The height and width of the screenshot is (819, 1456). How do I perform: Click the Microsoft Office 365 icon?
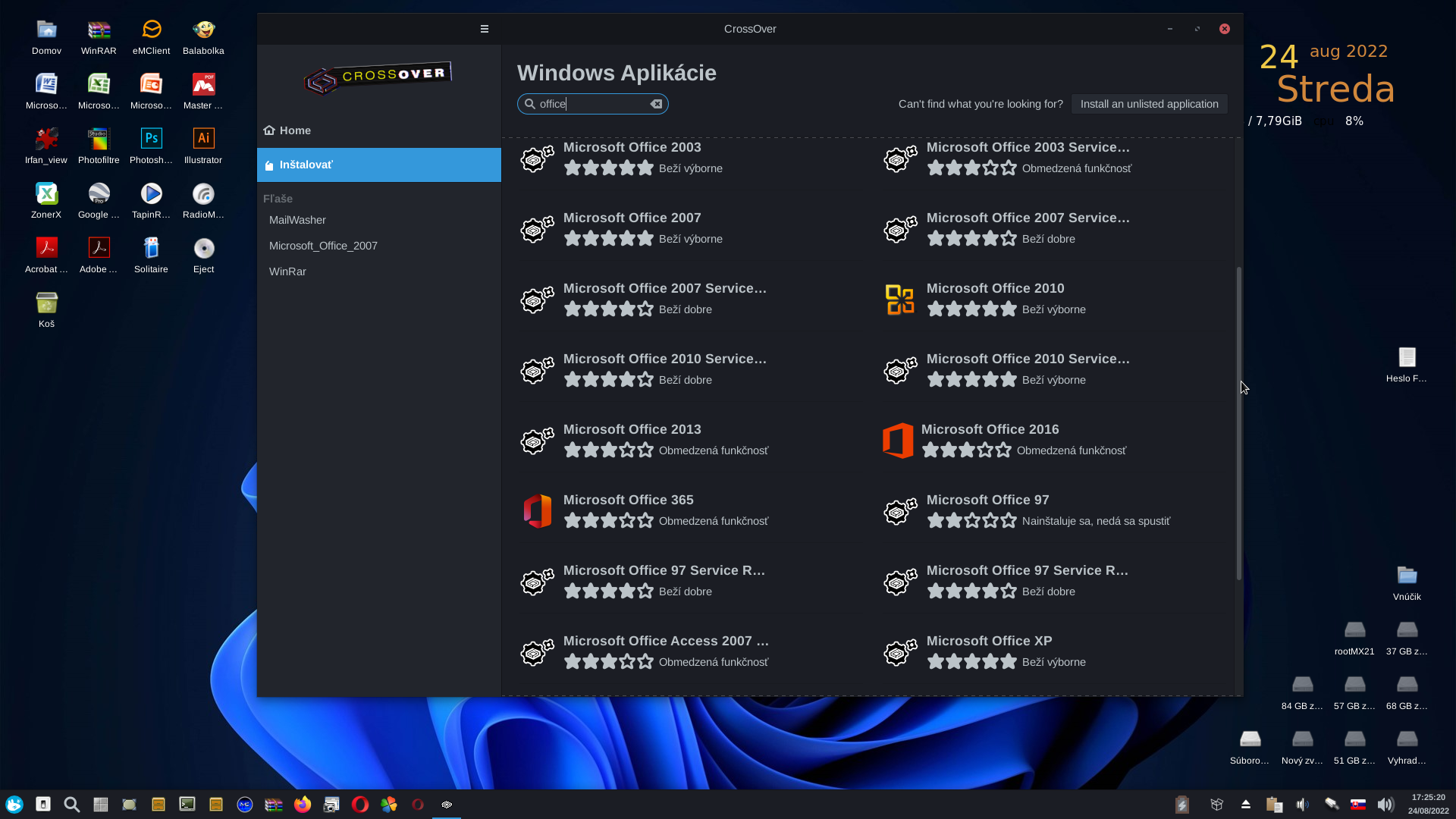[x=537, y=511]
